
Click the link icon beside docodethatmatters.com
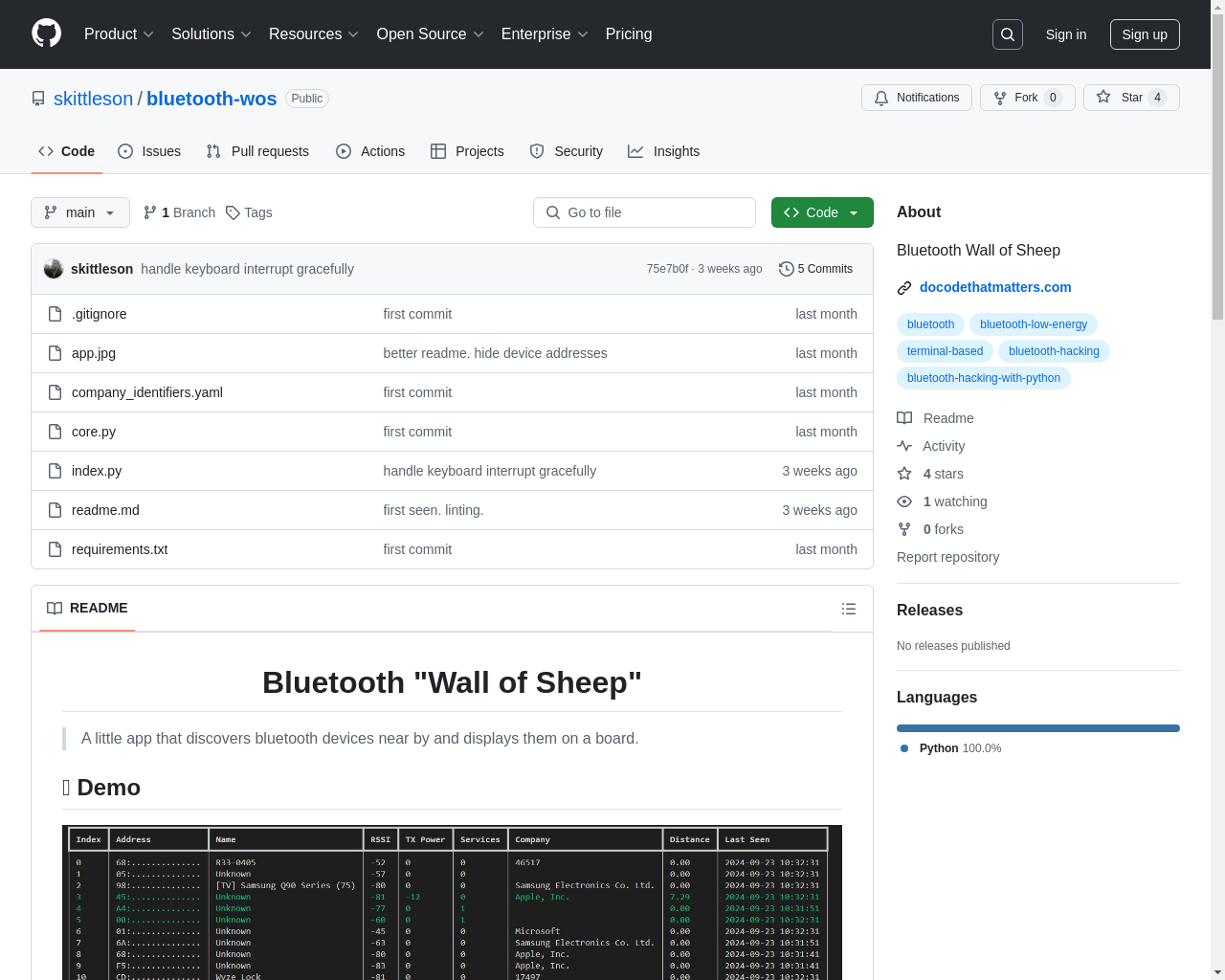point(904,288)
